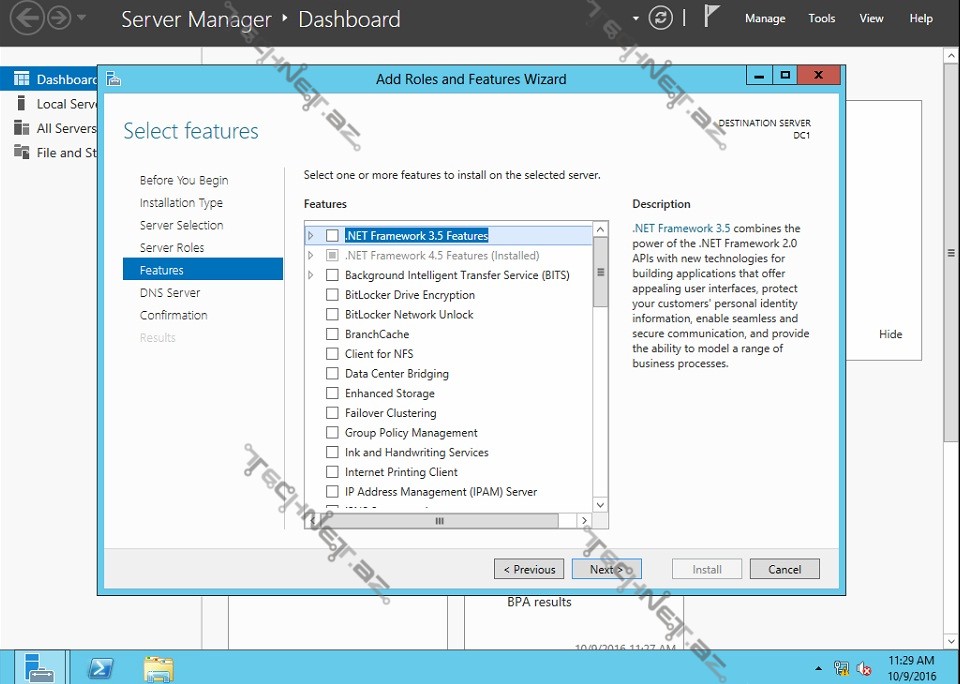Screen dimensions: 960x684
Task: Open File Explorer from taskbar
Action: click(158, 667)
